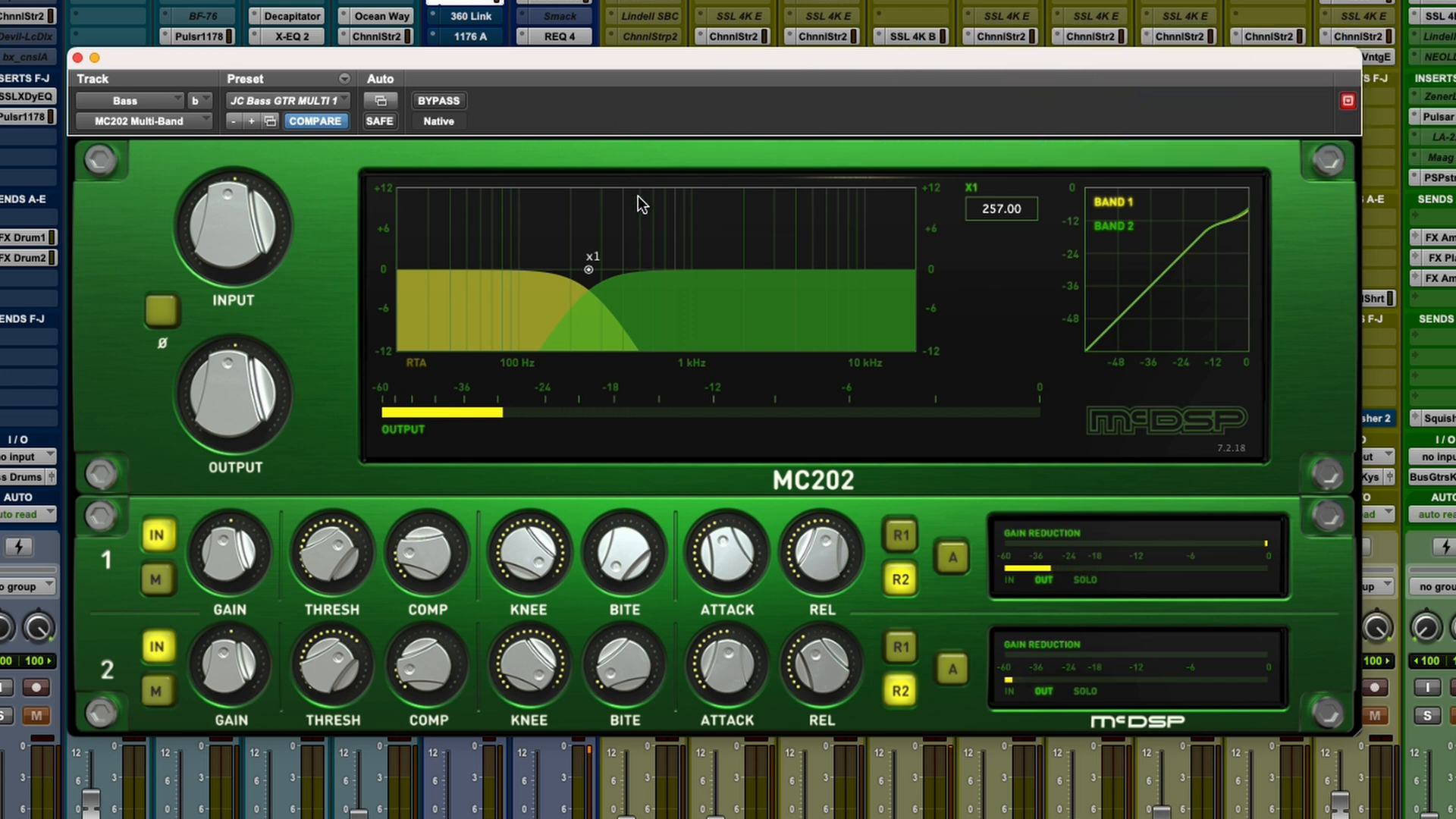This screenshot has height=819, width=1456.
Task: Click the BYPASS button
Action: tap(438, 101)
